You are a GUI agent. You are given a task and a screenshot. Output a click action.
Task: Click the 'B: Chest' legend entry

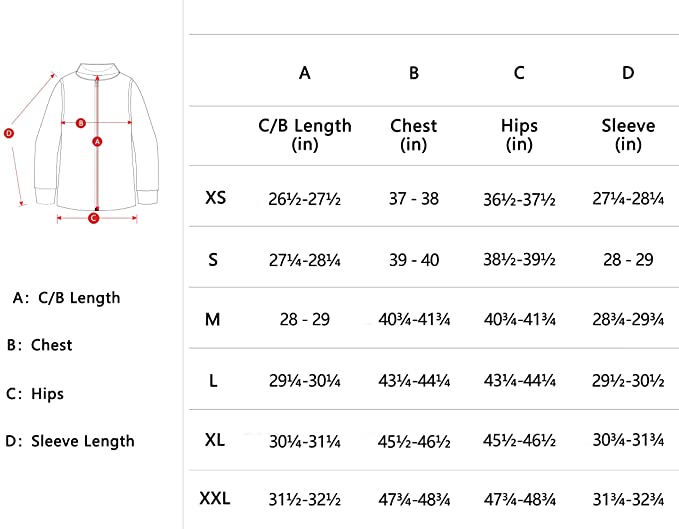coord(39,345)
